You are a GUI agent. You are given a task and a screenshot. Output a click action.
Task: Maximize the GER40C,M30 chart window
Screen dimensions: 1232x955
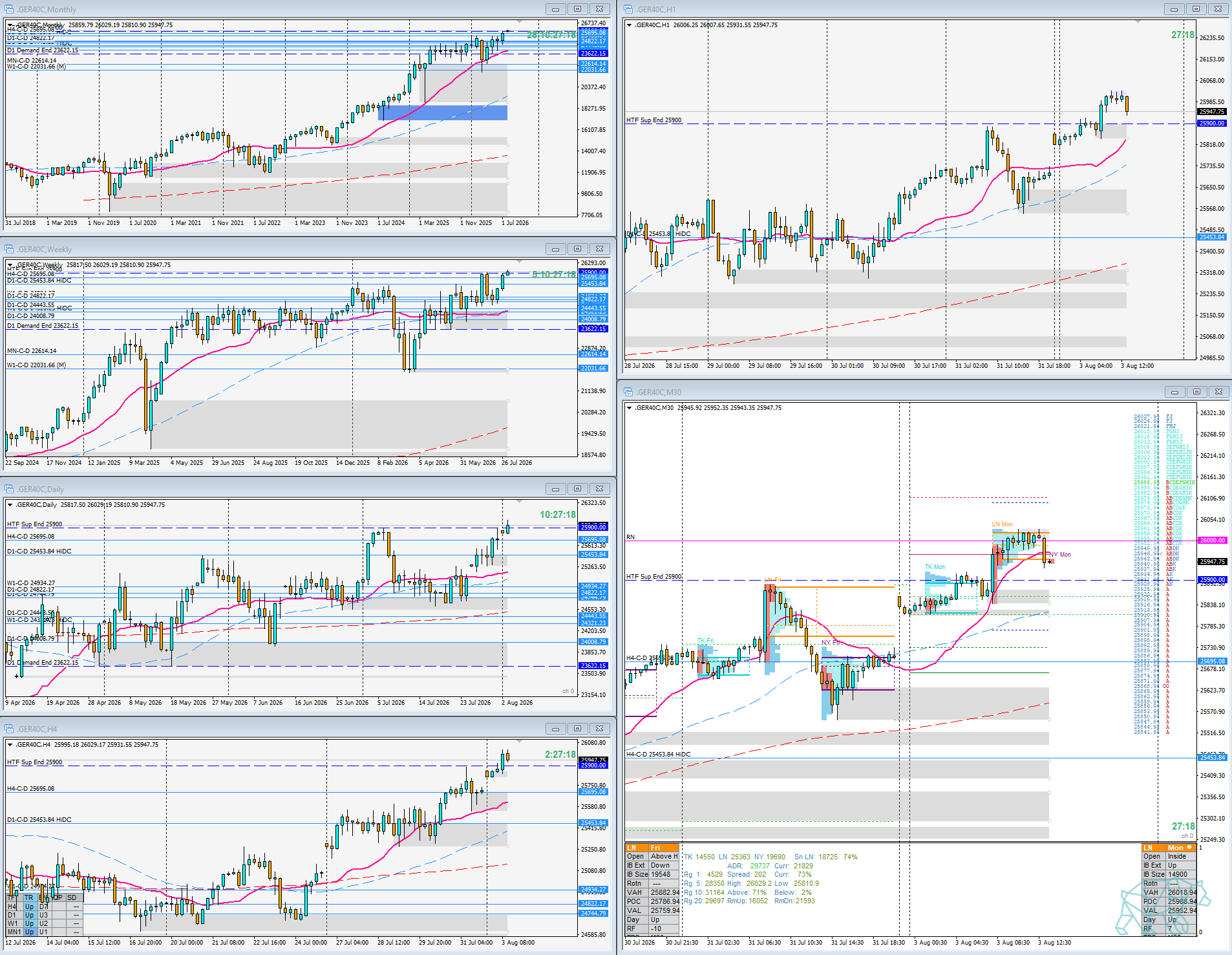pos(1196,392)
